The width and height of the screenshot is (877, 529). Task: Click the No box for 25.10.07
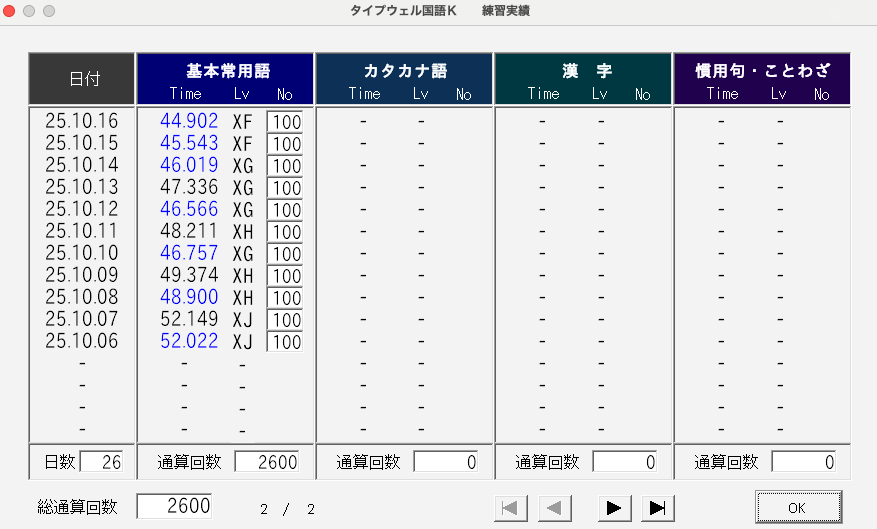(285, 320)
